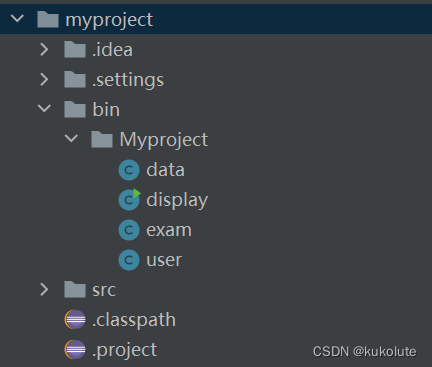Viewport: 432px width, 367px height.
Task: Click the bin folder icon
Action: click(x=75, y=109)
